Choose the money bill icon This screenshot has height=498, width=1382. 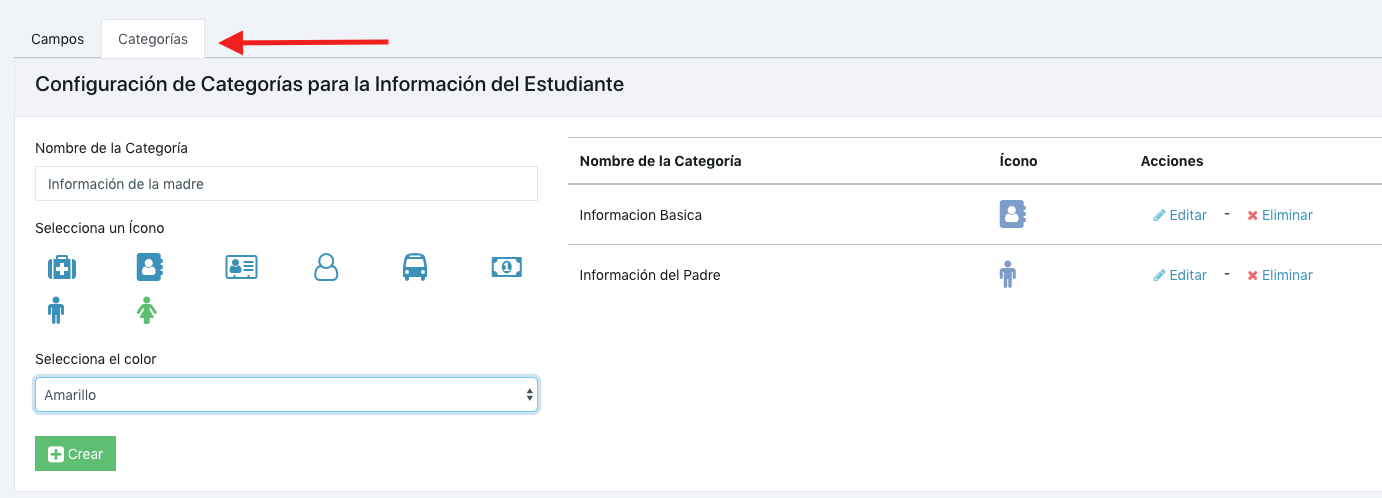[507, 267]
